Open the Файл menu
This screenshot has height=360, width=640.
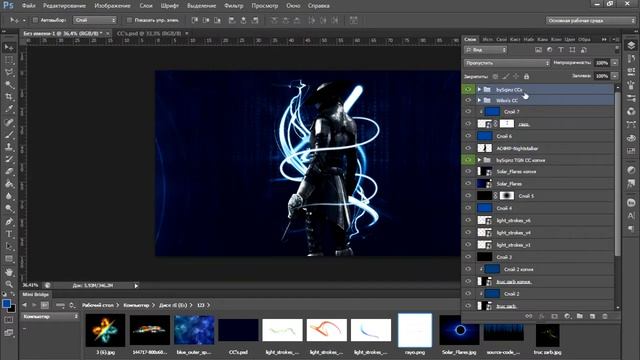pos(29,6)
